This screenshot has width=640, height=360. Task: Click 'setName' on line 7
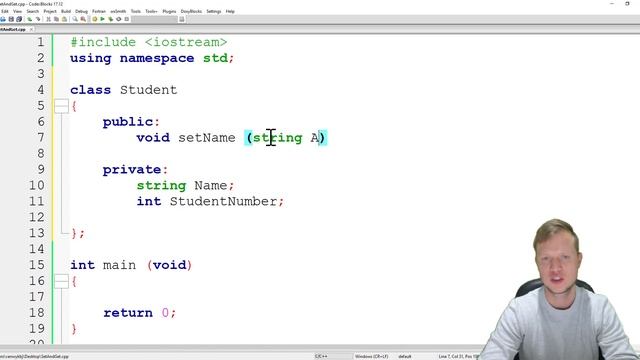pyautogui.click(x=207, y=138)
